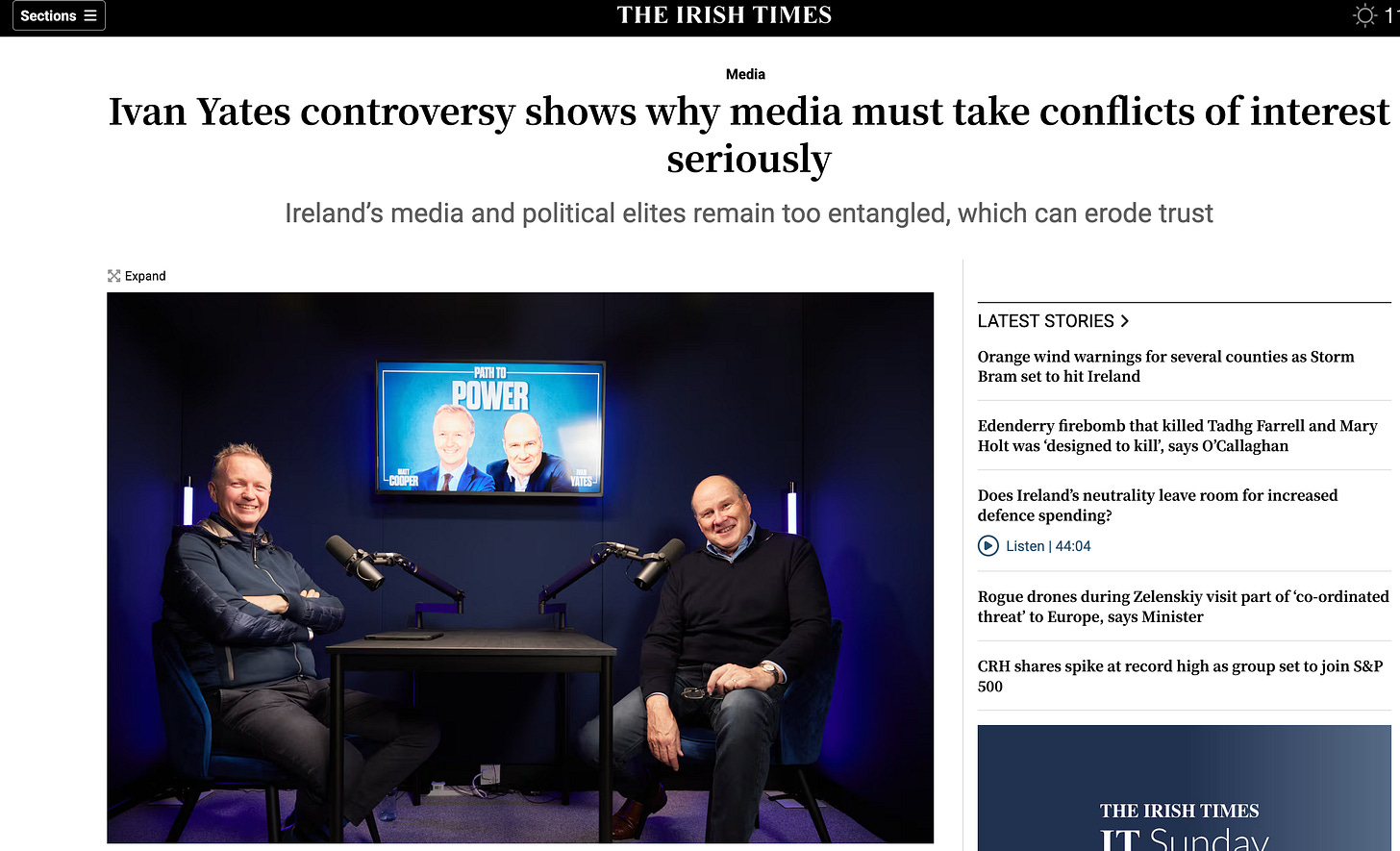
Task: Read Orange wind warnings Storm Bram story
Action: [x=1166, y=366]
